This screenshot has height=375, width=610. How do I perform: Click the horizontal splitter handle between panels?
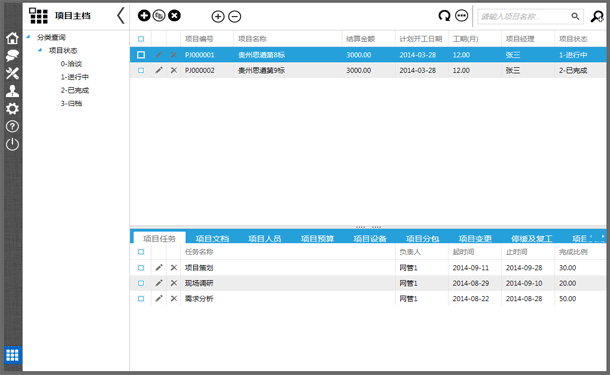[x=368, y=227]
